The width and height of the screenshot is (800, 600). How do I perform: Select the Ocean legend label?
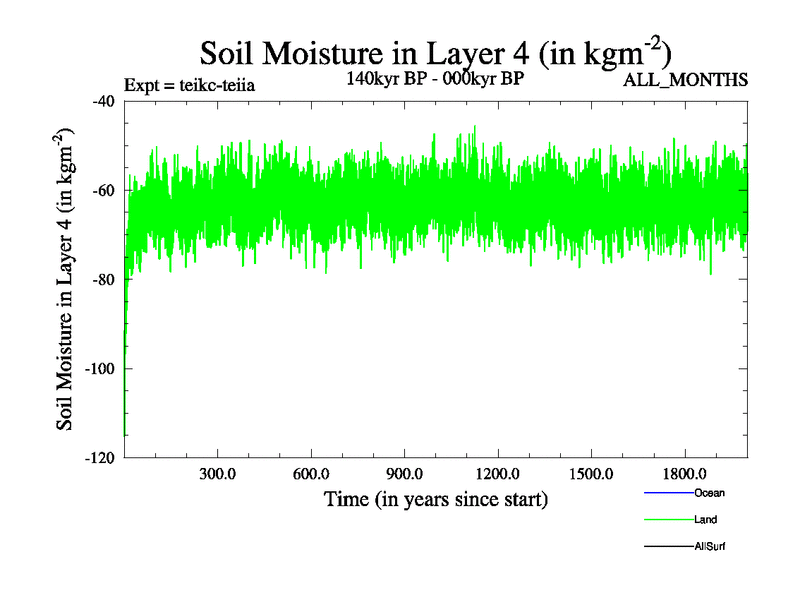point(709,493)
